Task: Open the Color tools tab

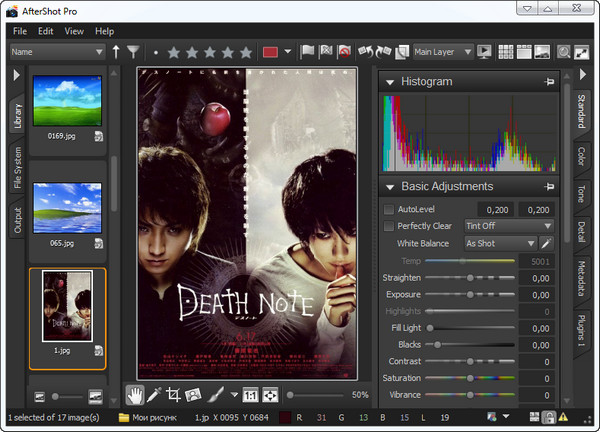Action: coord(581,156)
